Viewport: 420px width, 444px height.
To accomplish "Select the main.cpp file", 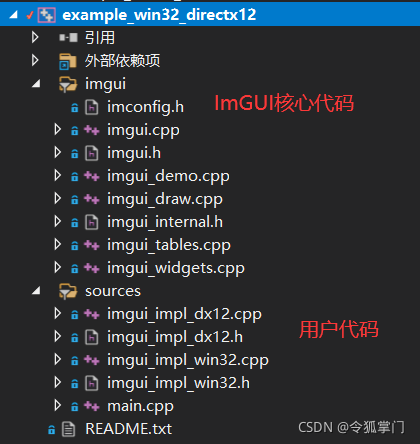I will click(x=140, y=407).
